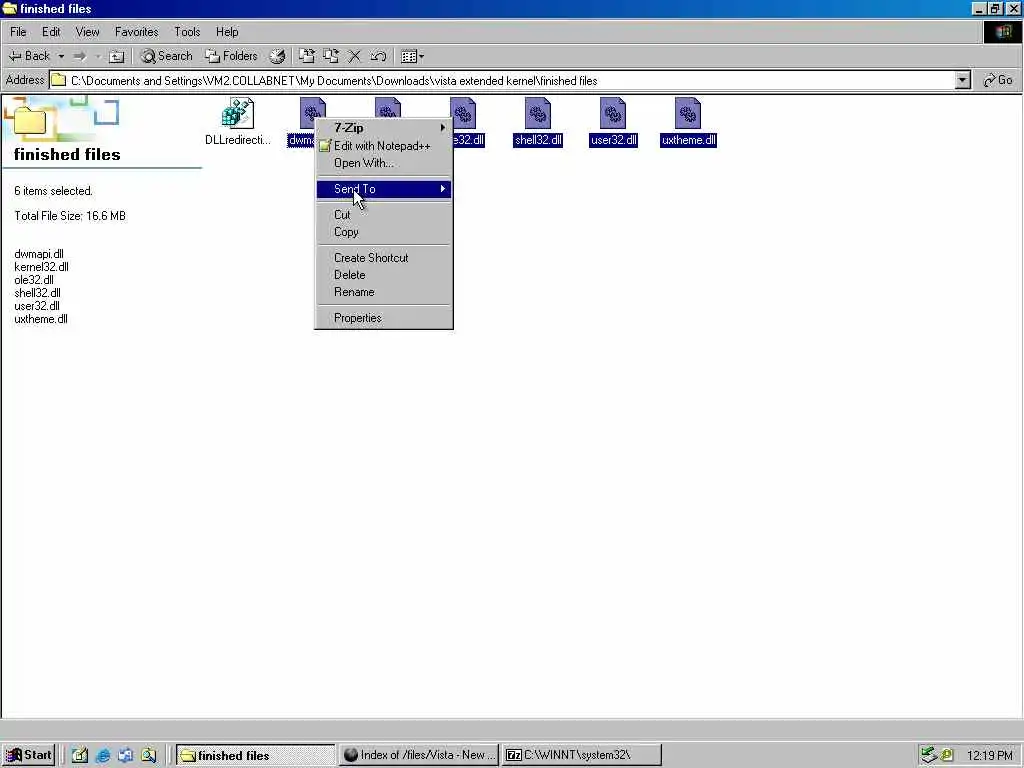Open the Search pane from toolbar
Screen dimensions: 1024x768
coord(167,56)
